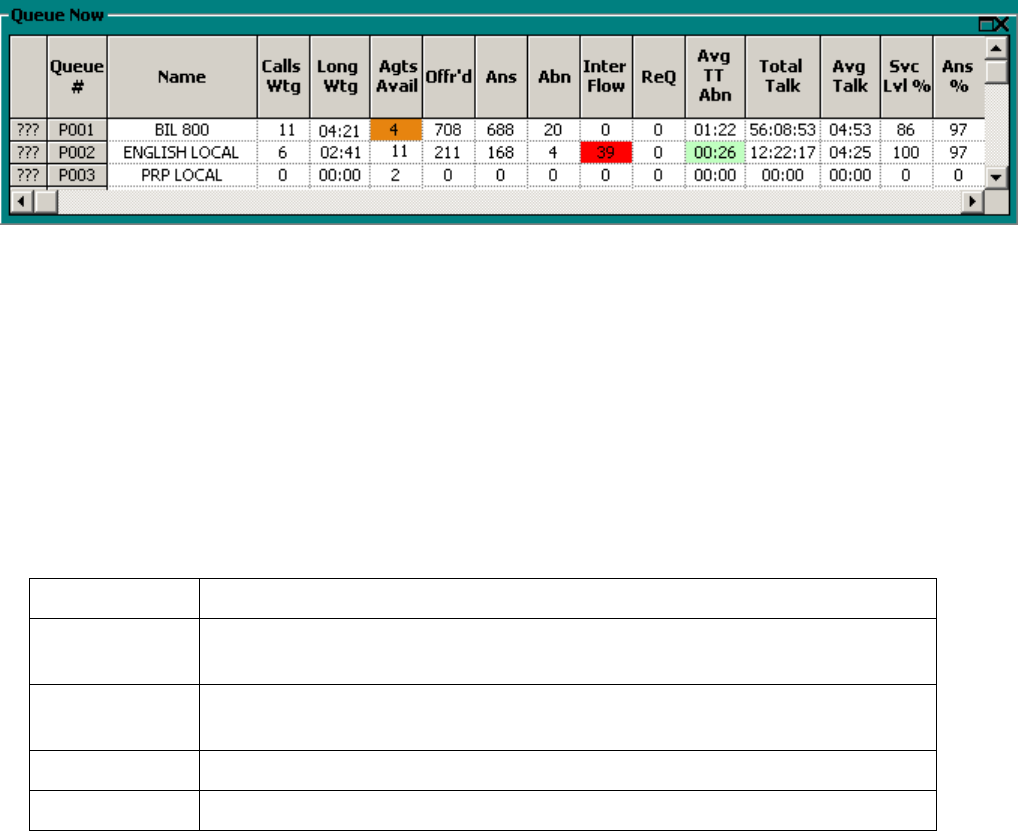Select the Total Talk column header
Image resolution: width=1018 pixels, height=831 pixels.
783,77
